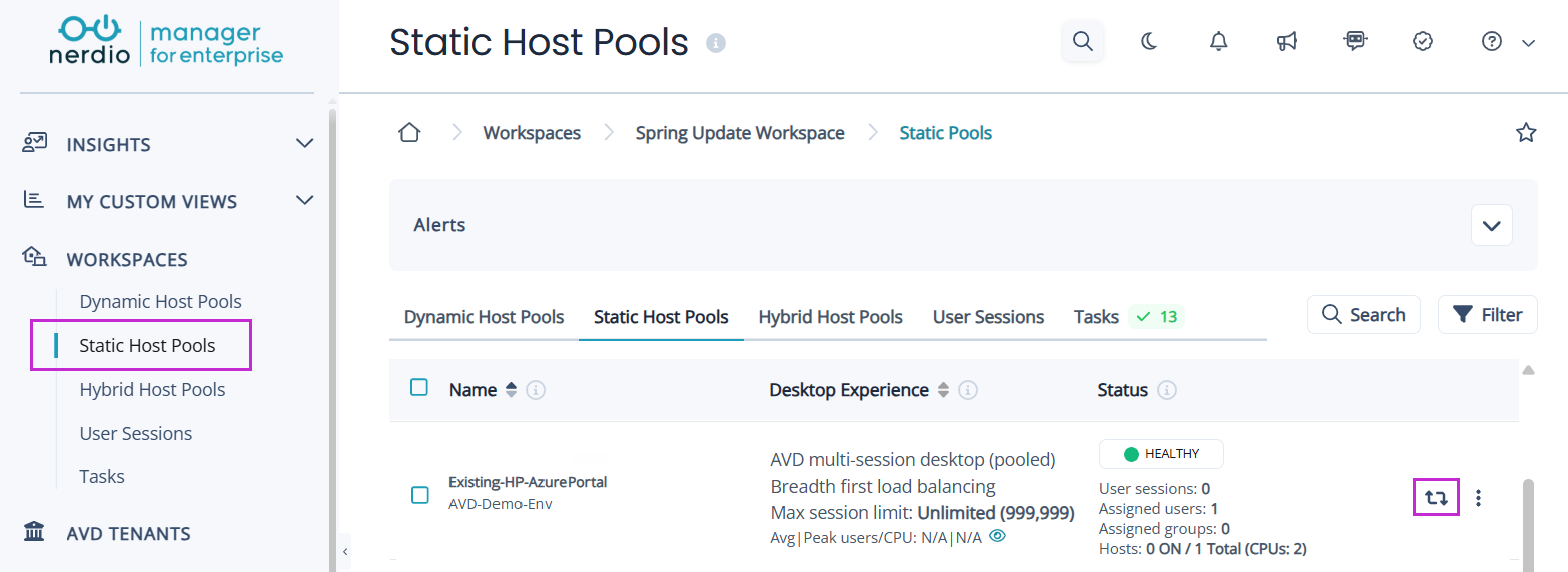This screenshot has width=1568, height=572.
Task: Switch to the User Sessions tab
Action: point(988,317)
